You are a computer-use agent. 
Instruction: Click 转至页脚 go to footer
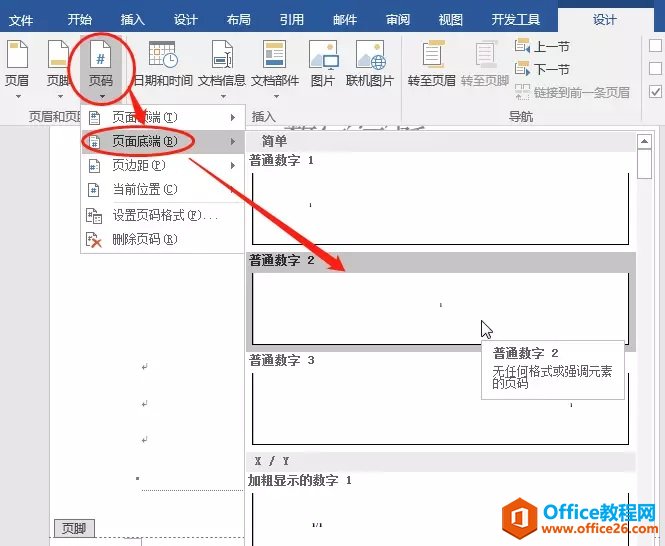[x=485, y=64]
